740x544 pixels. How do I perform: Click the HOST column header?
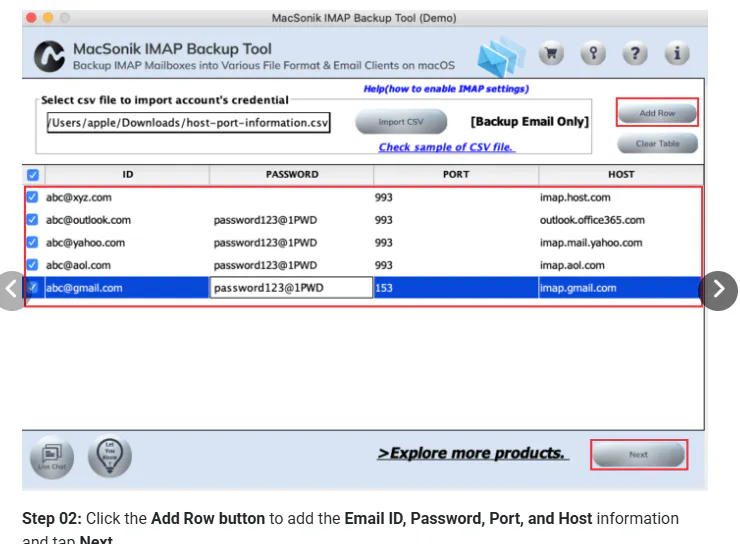pyautogui.click(x=621, y=175)
